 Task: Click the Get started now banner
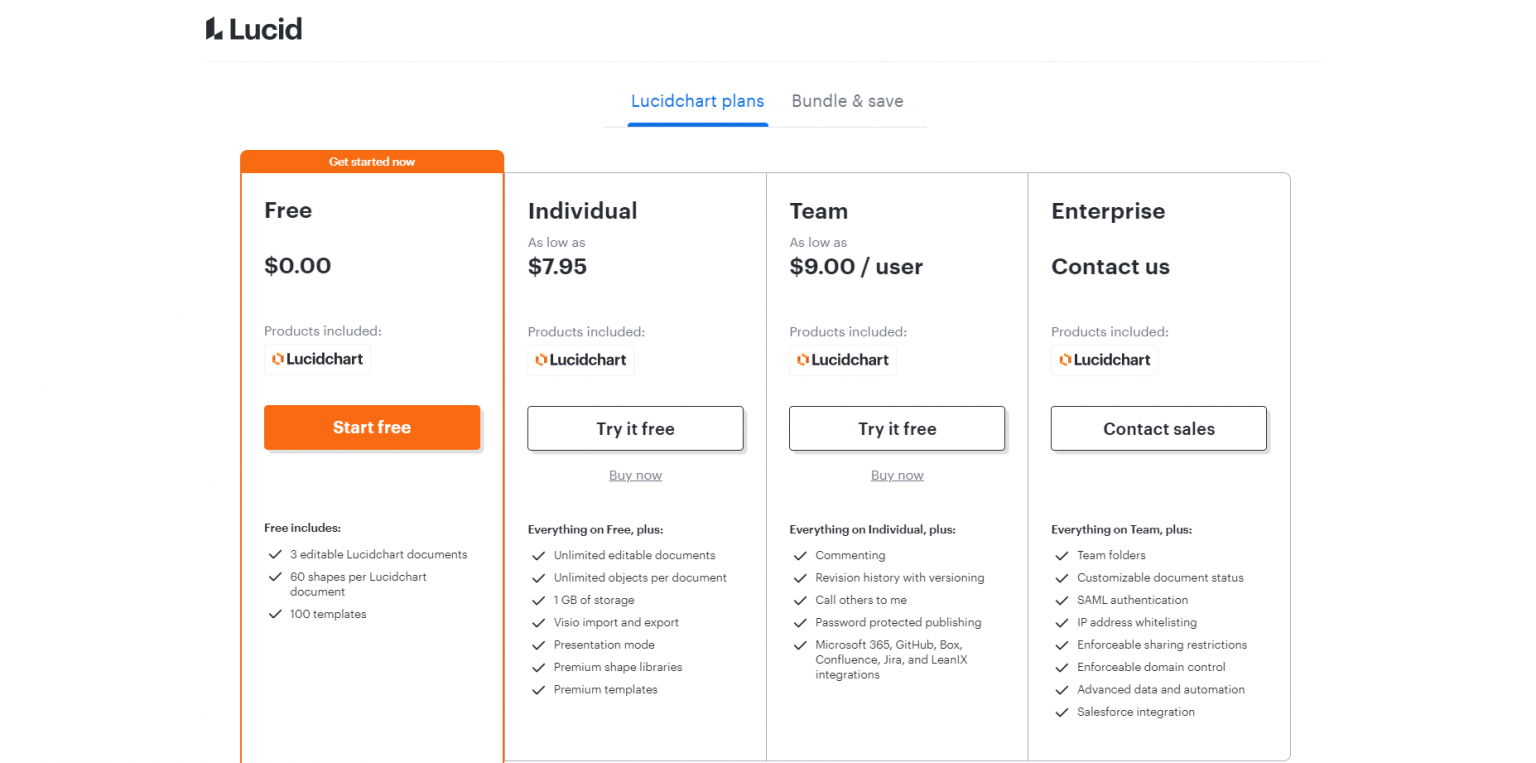(x=372, y=161)
